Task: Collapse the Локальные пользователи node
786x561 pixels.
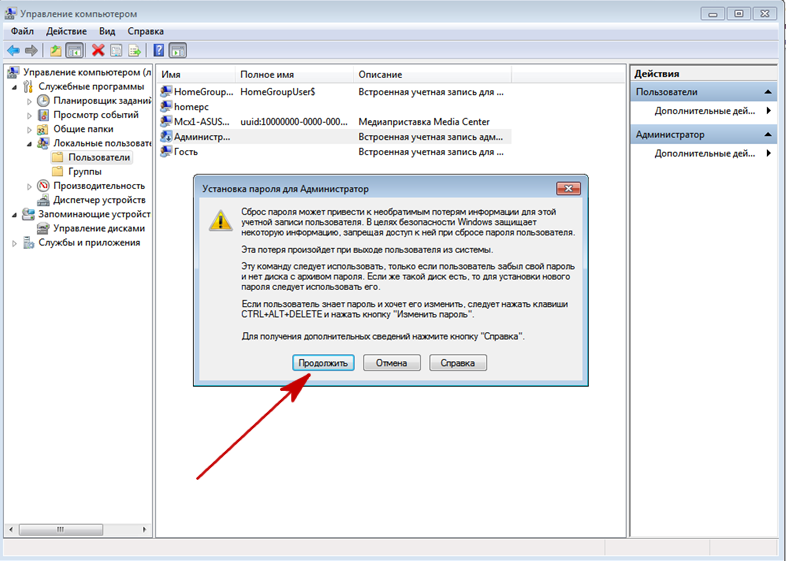Action: (29, 144)
